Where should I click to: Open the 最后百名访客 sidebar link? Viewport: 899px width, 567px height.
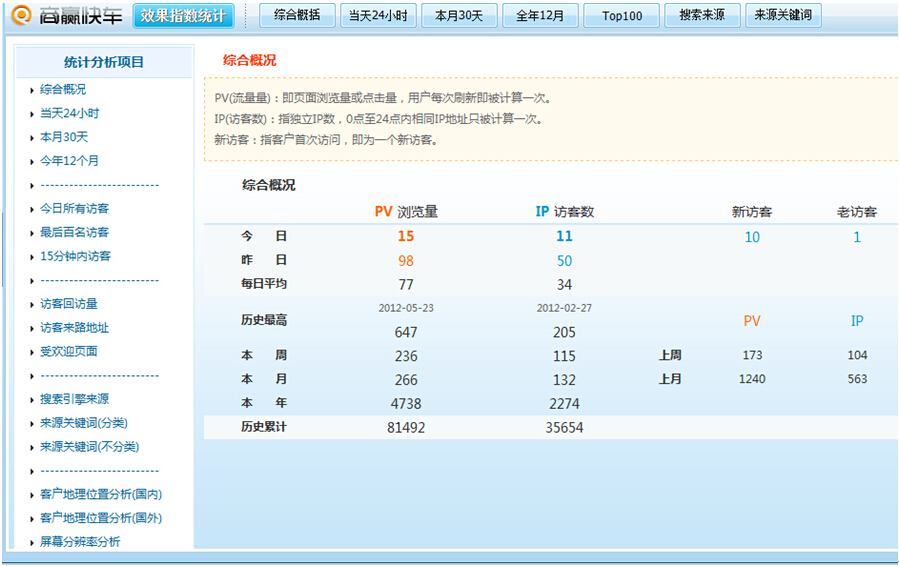point(74,233)
